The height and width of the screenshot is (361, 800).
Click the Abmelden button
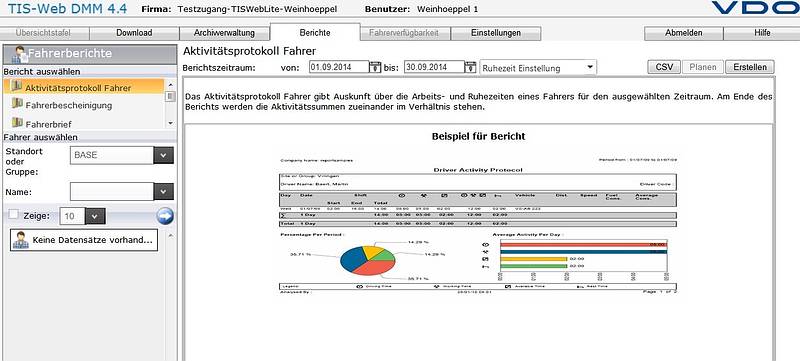tap(684, 33)
